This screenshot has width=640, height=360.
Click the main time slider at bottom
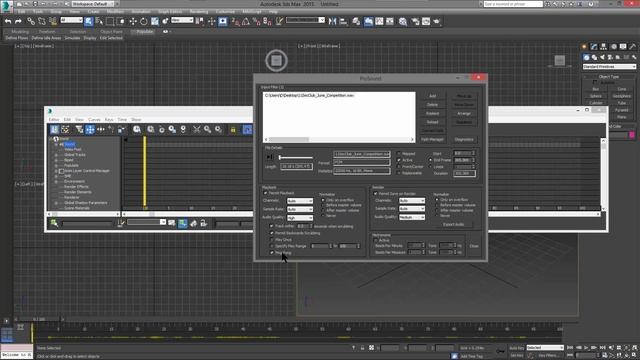[x=39, y=319]
